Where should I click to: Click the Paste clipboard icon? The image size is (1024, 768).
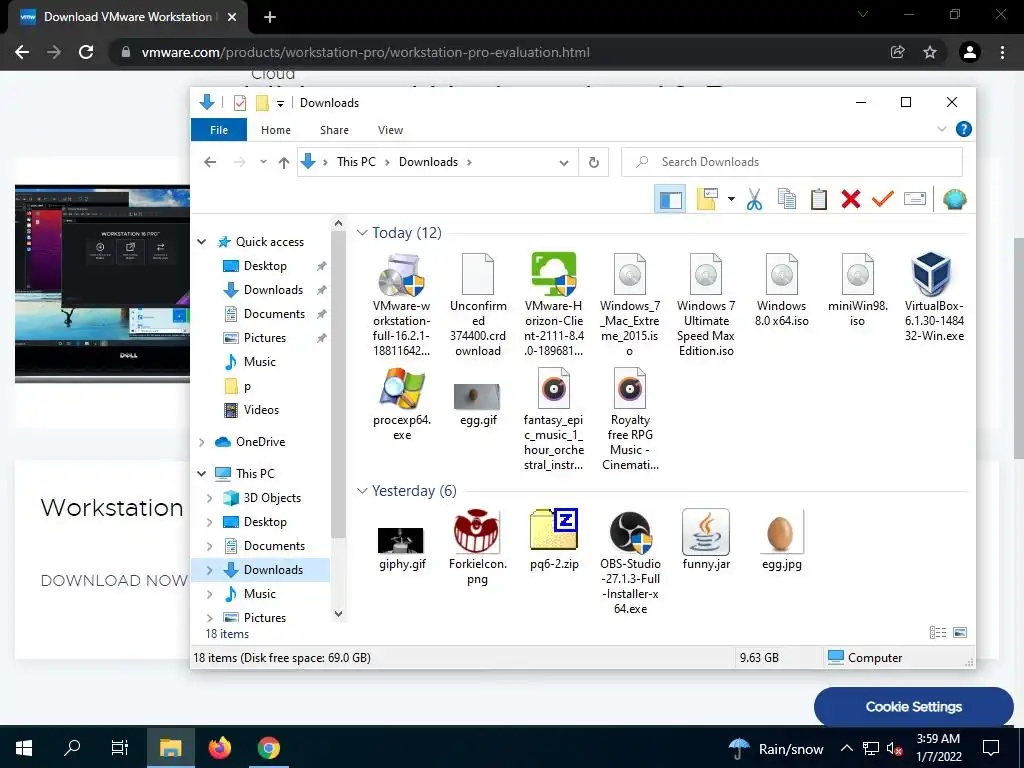point(818,199)
